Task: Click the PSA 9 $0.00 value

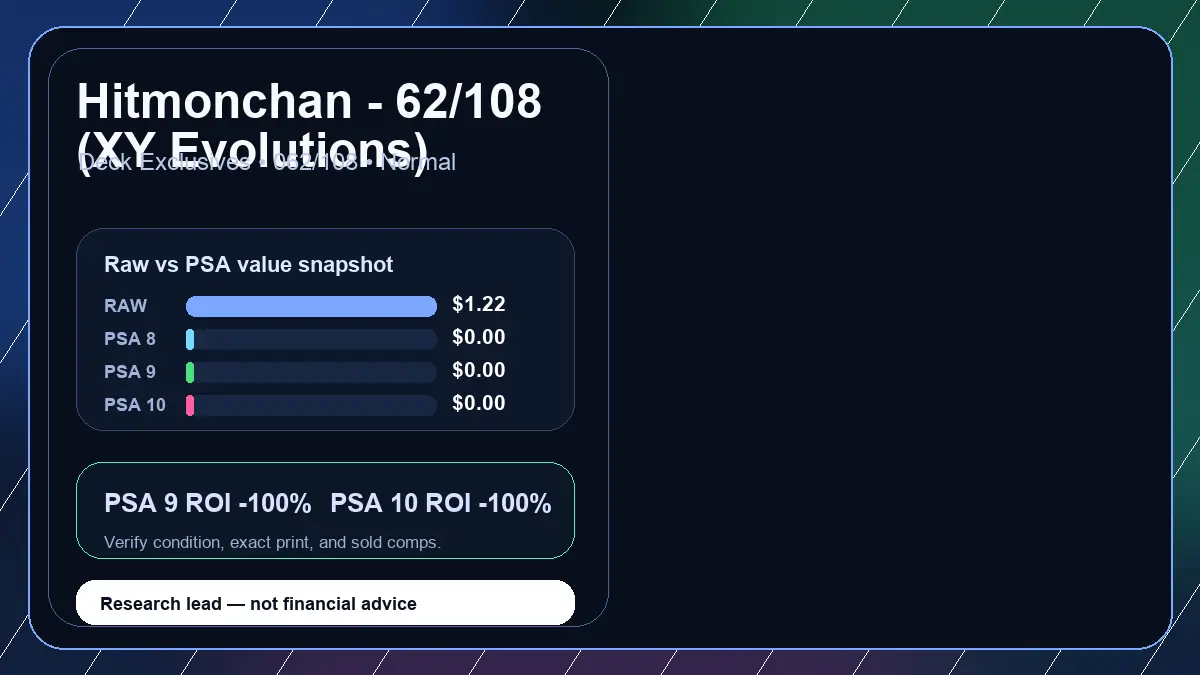Action: [x=479, y=371]
